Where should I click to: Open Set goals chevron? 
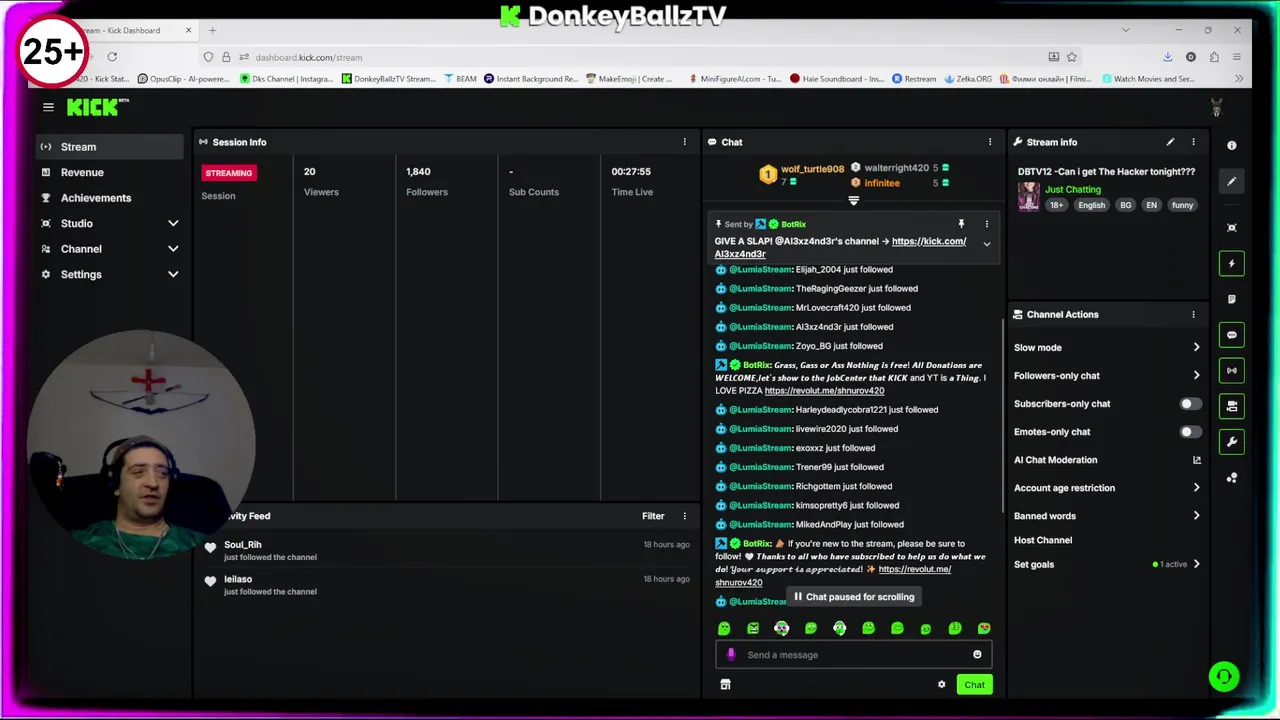coord(1196,564)
